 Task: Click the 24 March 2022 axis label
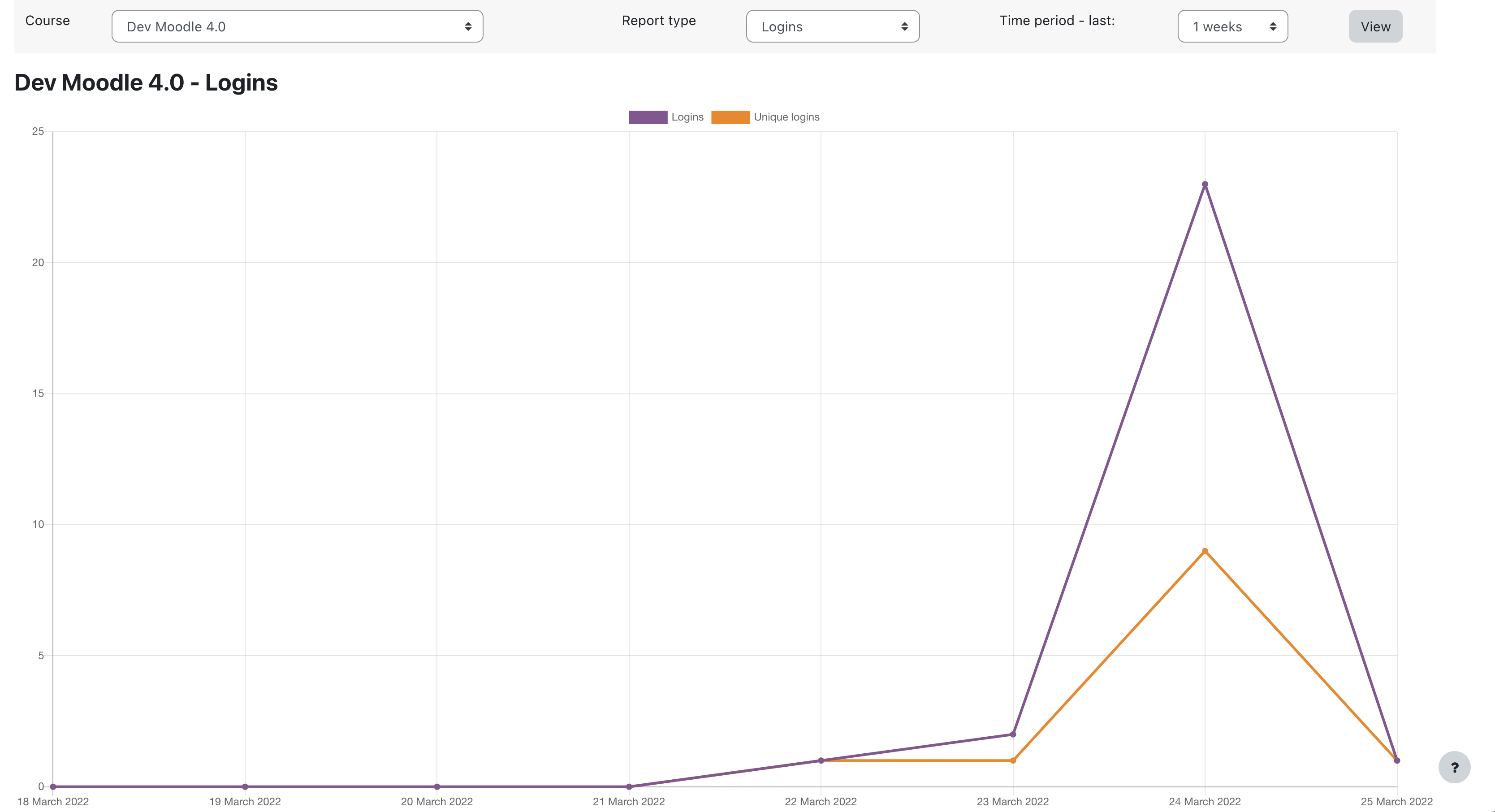tap(1205, 802)
